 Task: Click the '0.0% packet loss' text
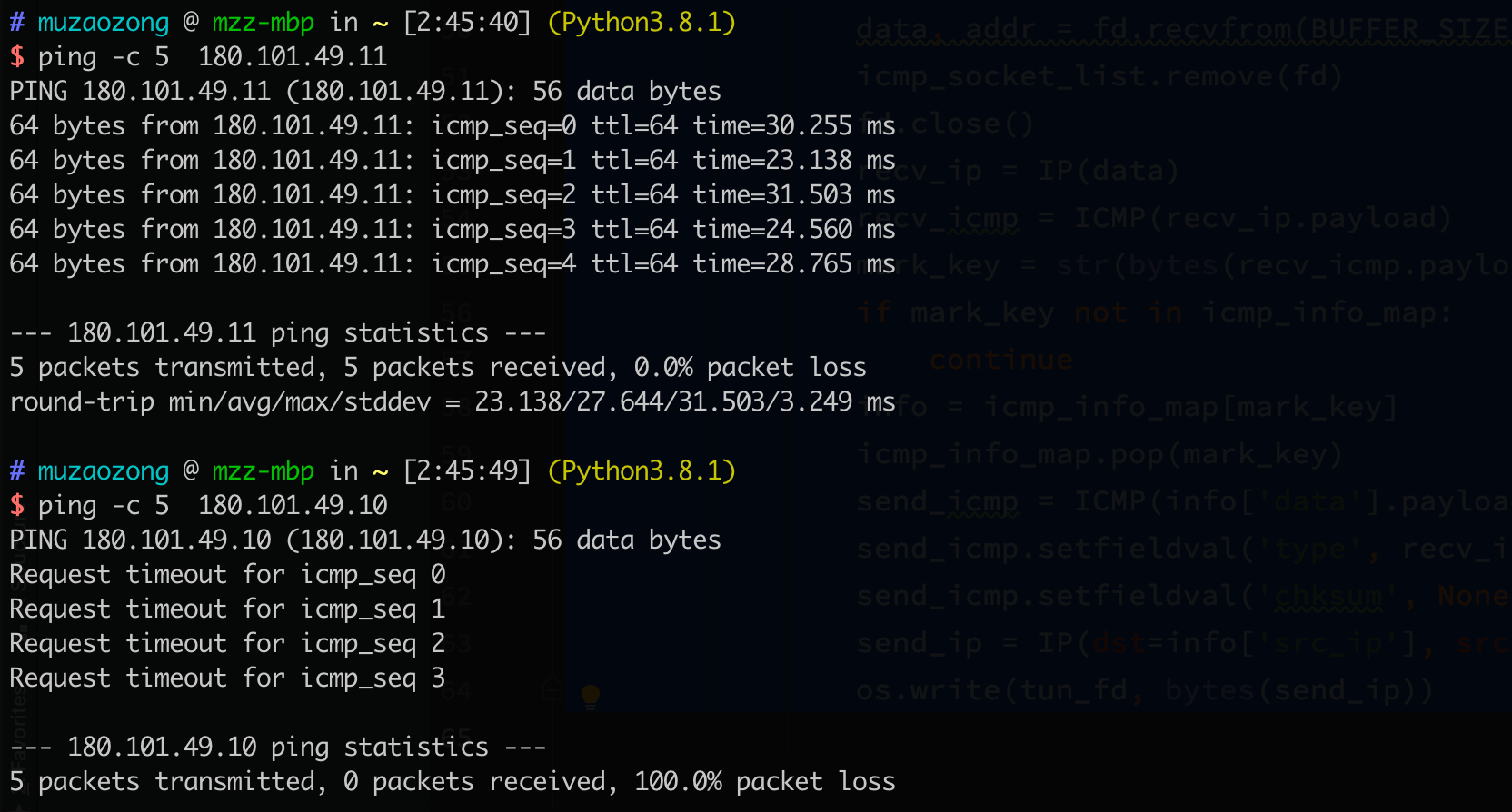tap(750, 368)
